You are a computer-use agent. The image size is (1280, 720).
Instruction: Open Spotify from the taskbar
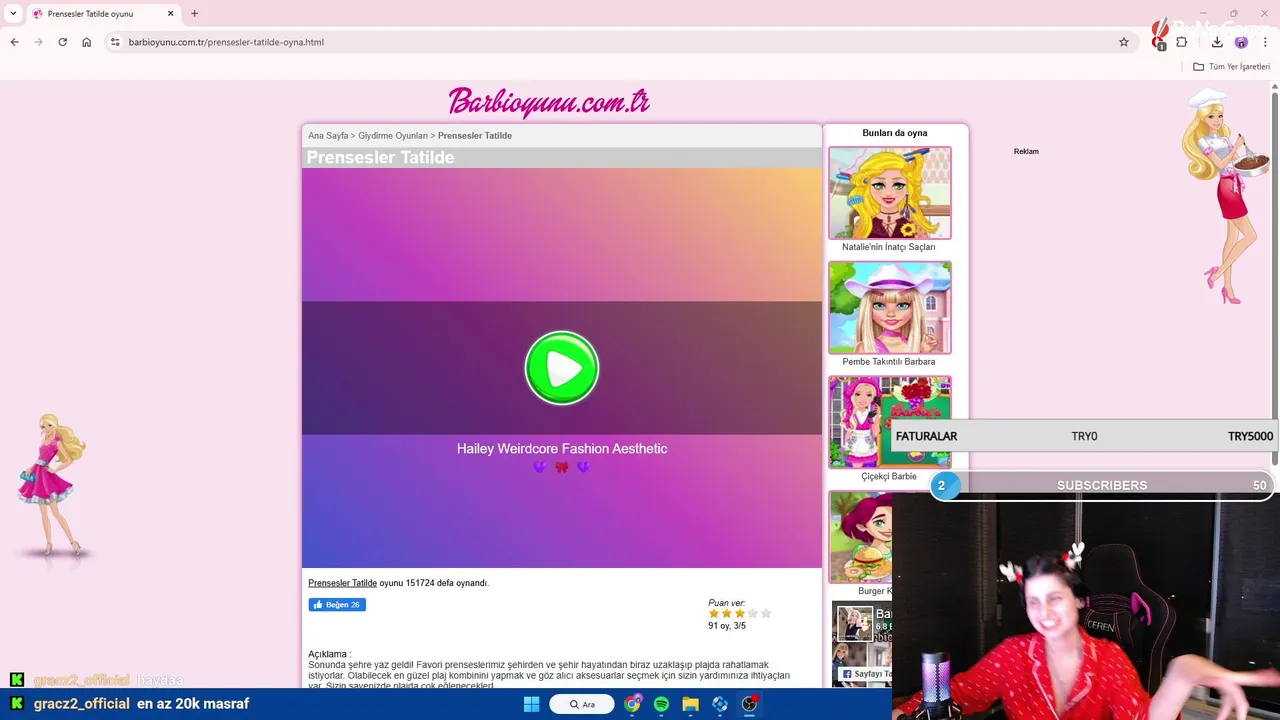pyautogui.click(x=661, y=704)
